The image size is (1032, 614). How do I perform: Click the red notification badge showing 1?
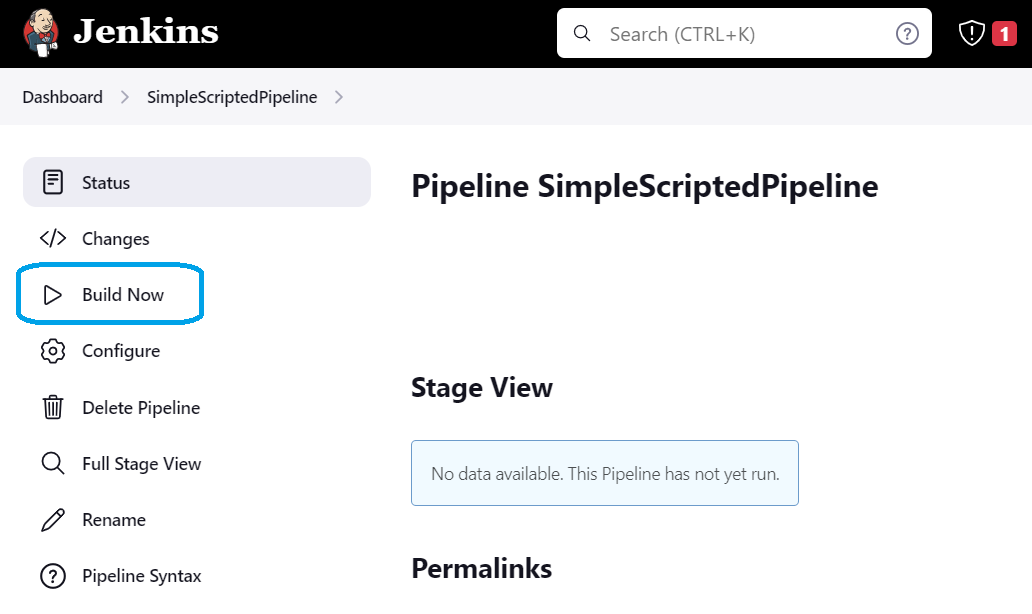(x=1004, y=34)
